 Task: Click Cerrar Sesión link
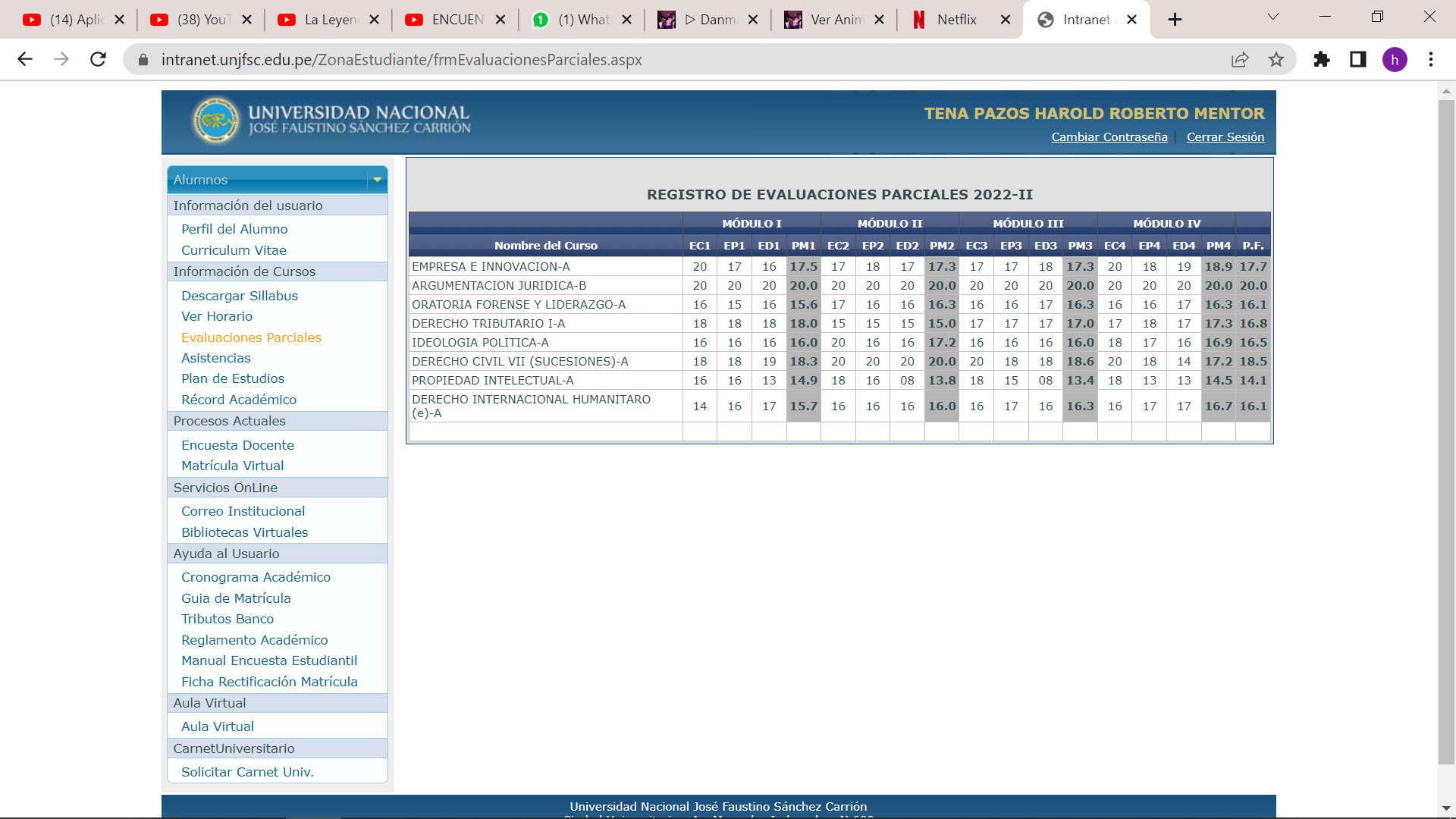pos(1225,137)
